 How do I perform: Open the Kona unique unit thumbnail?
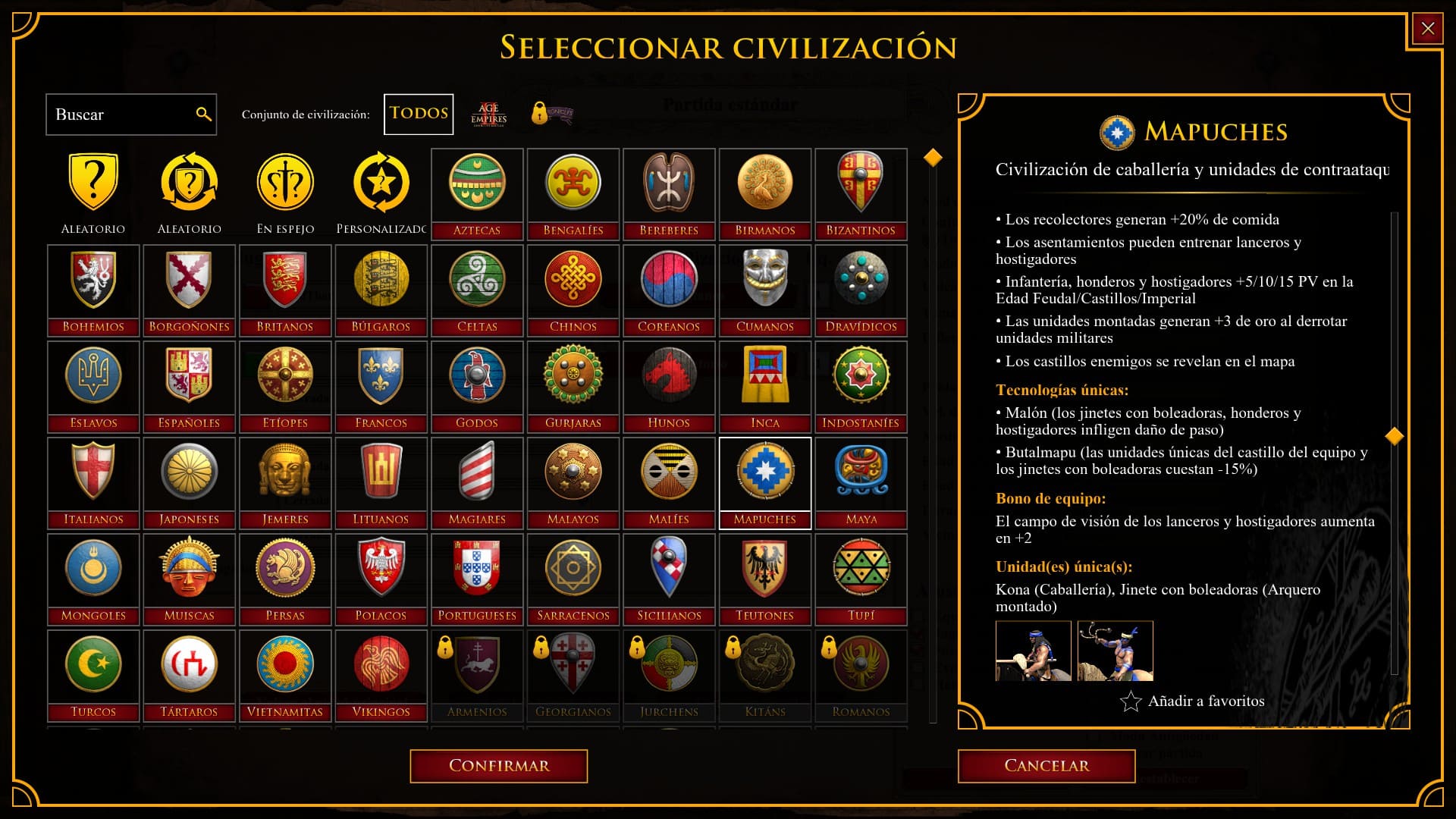(1034, 651)
